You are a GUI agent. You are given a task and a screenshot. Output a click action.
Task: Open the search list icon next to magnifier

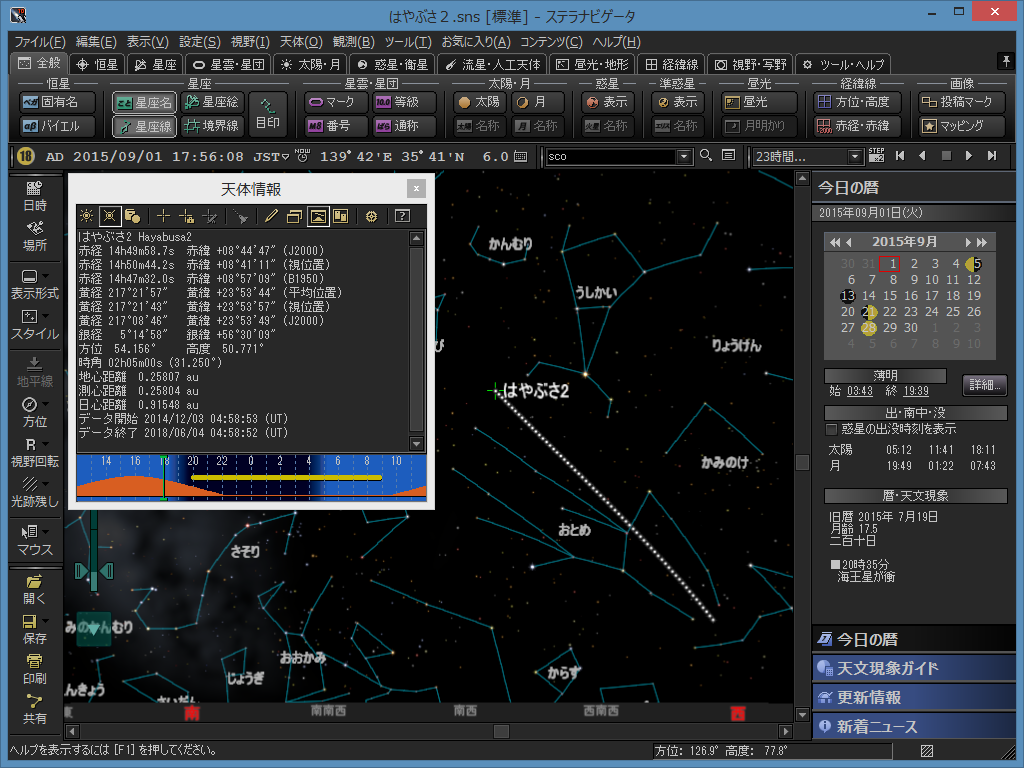click(x=729, y=155)
